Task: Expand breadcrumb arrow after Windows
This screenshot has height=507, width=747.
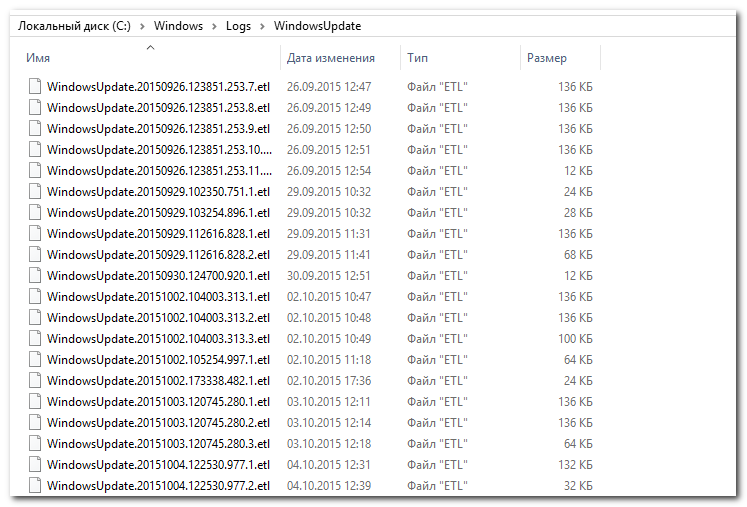Action: pyautogui.click(x=214, y=26)
